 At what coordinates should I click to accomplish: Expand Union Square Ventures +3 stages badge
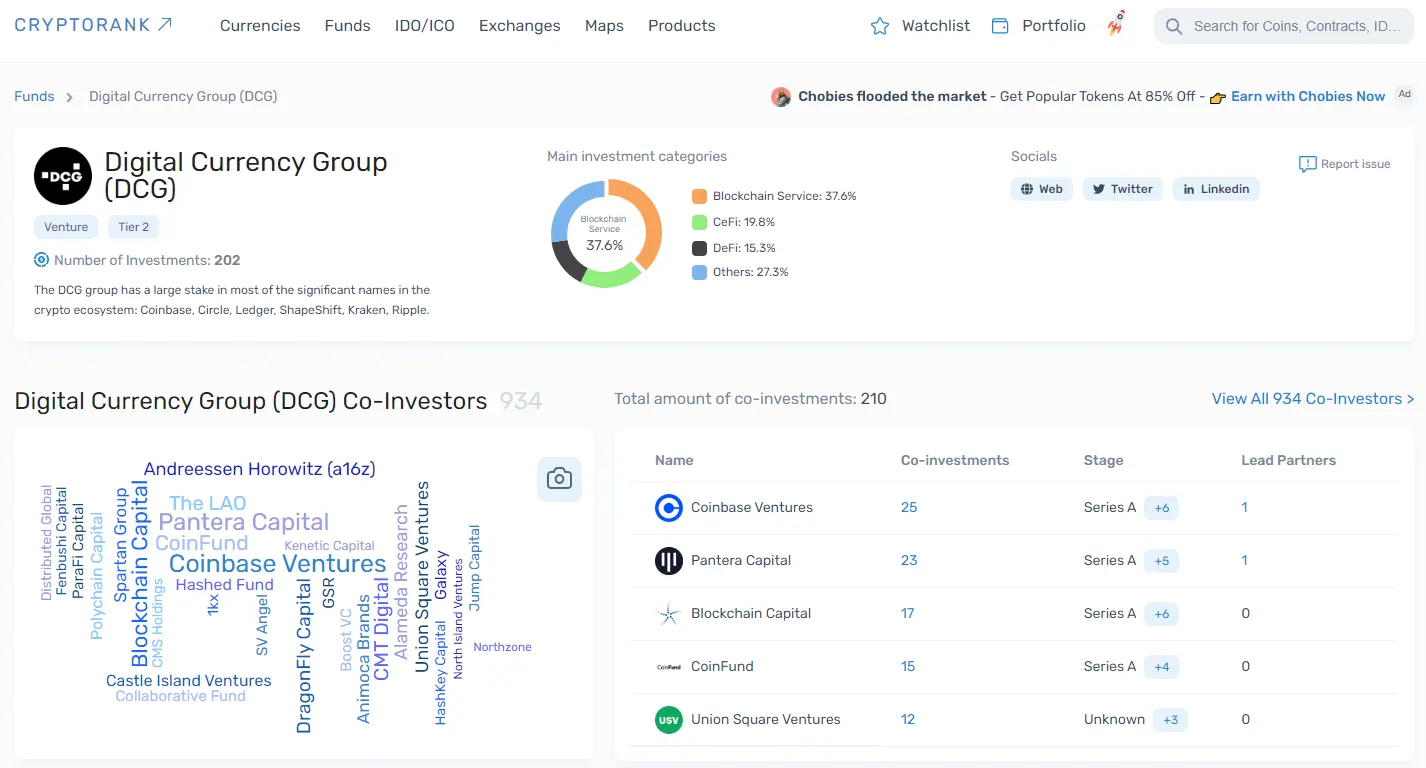coord(1170,720)
